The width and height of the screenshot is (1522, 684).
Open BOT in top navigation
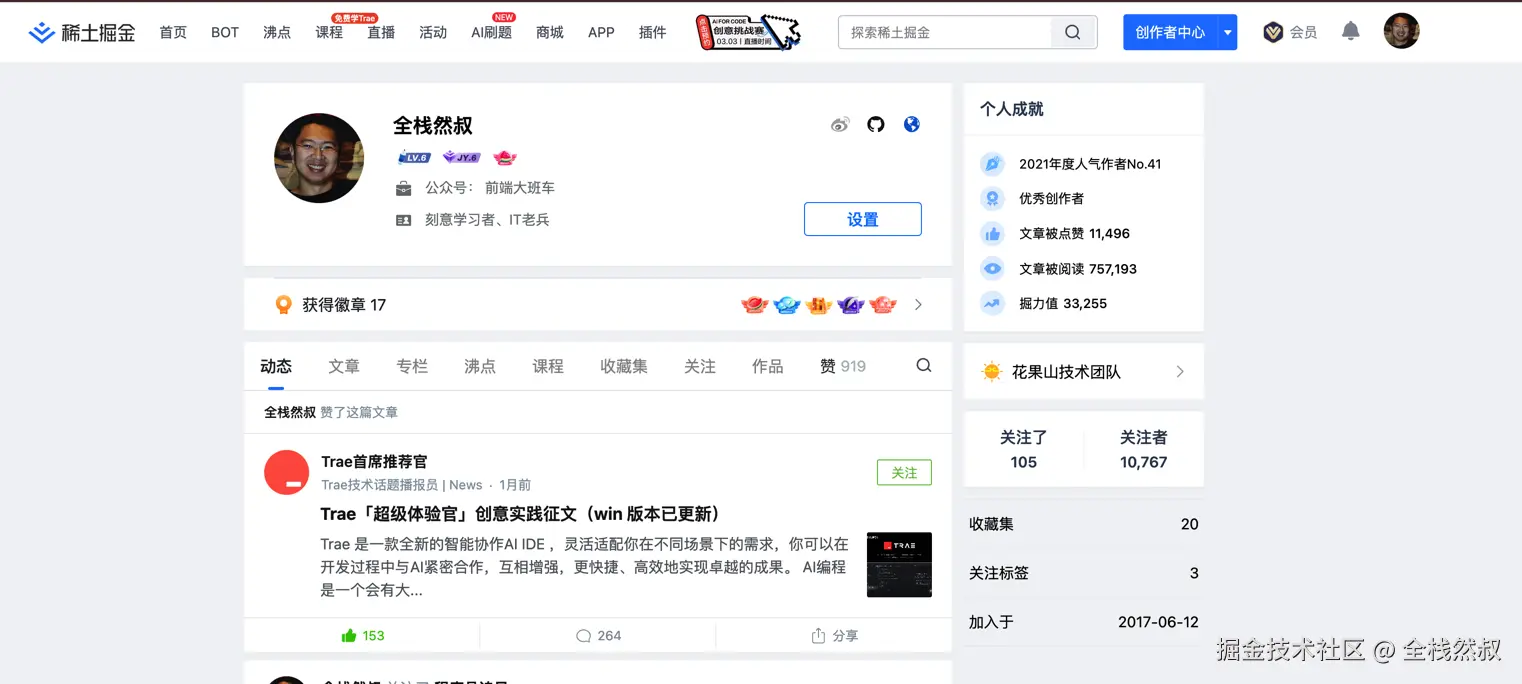click(x=225, y=32)
